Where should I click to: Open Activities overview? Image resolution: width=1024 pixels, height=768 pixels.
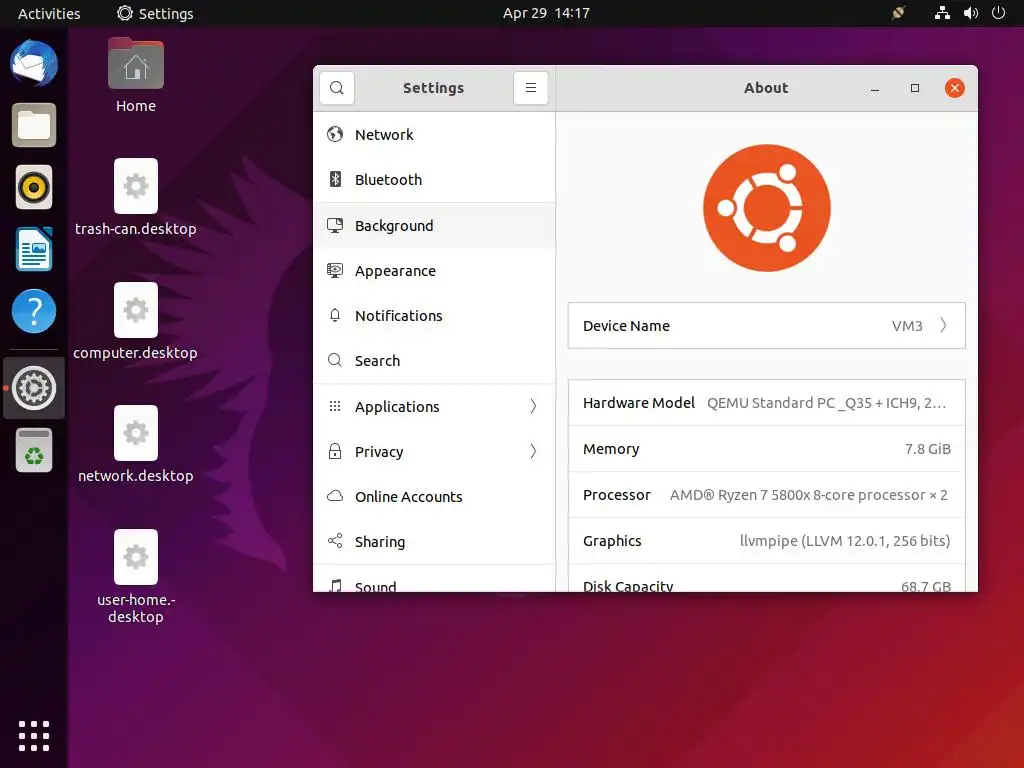49,13
